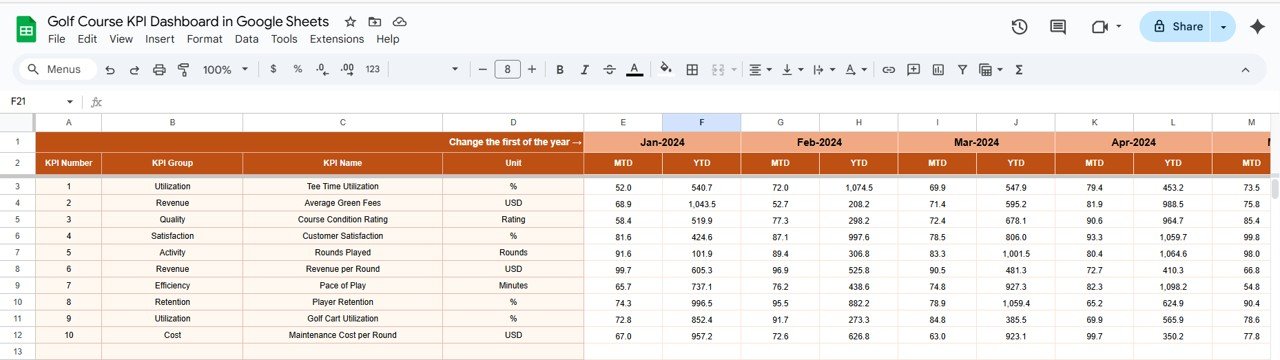Click the document title text
The width and height of the screenshot is (1280, 360).
coord(188,22)
